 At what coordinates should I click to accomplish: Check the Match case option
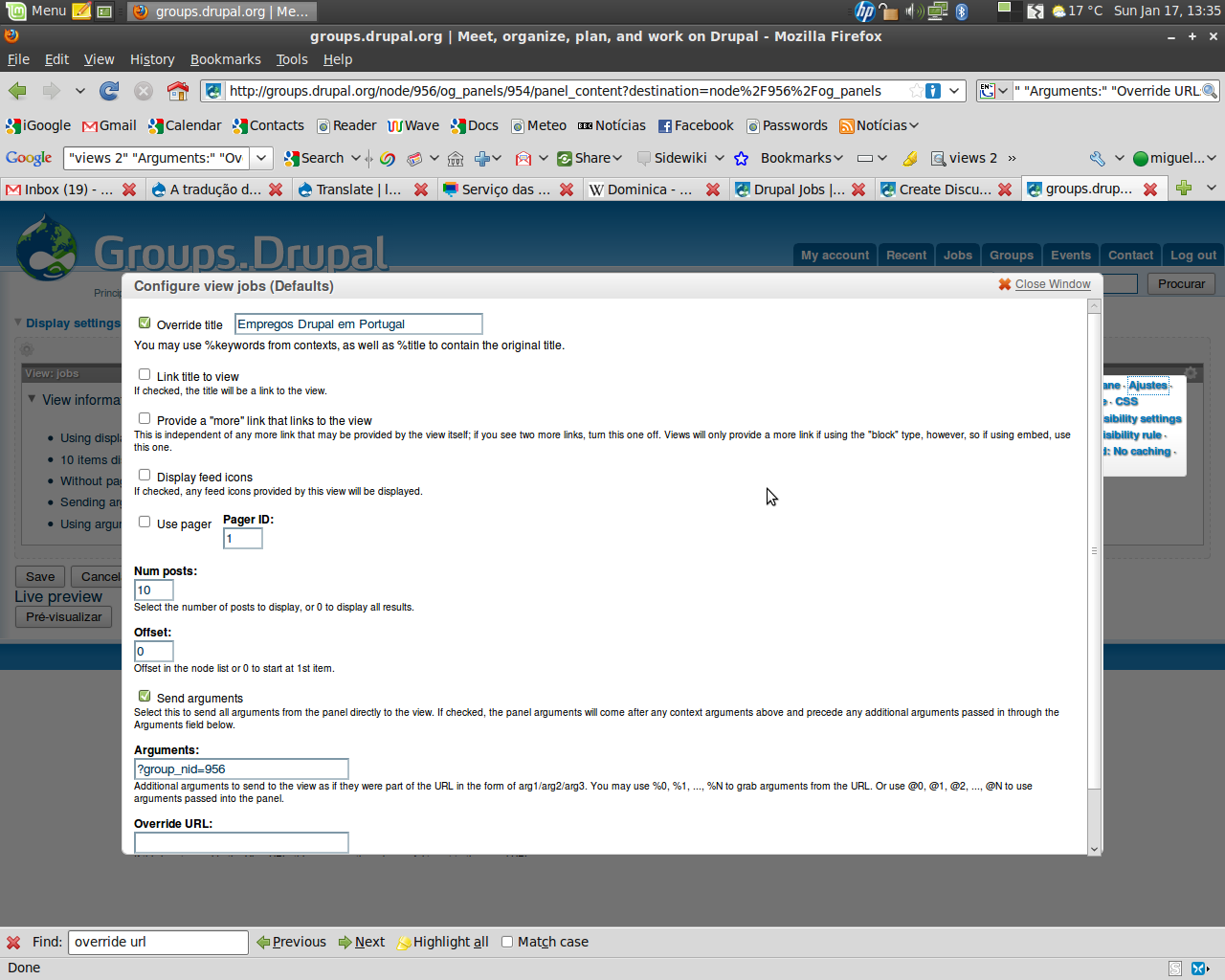[x=507, y=943]
